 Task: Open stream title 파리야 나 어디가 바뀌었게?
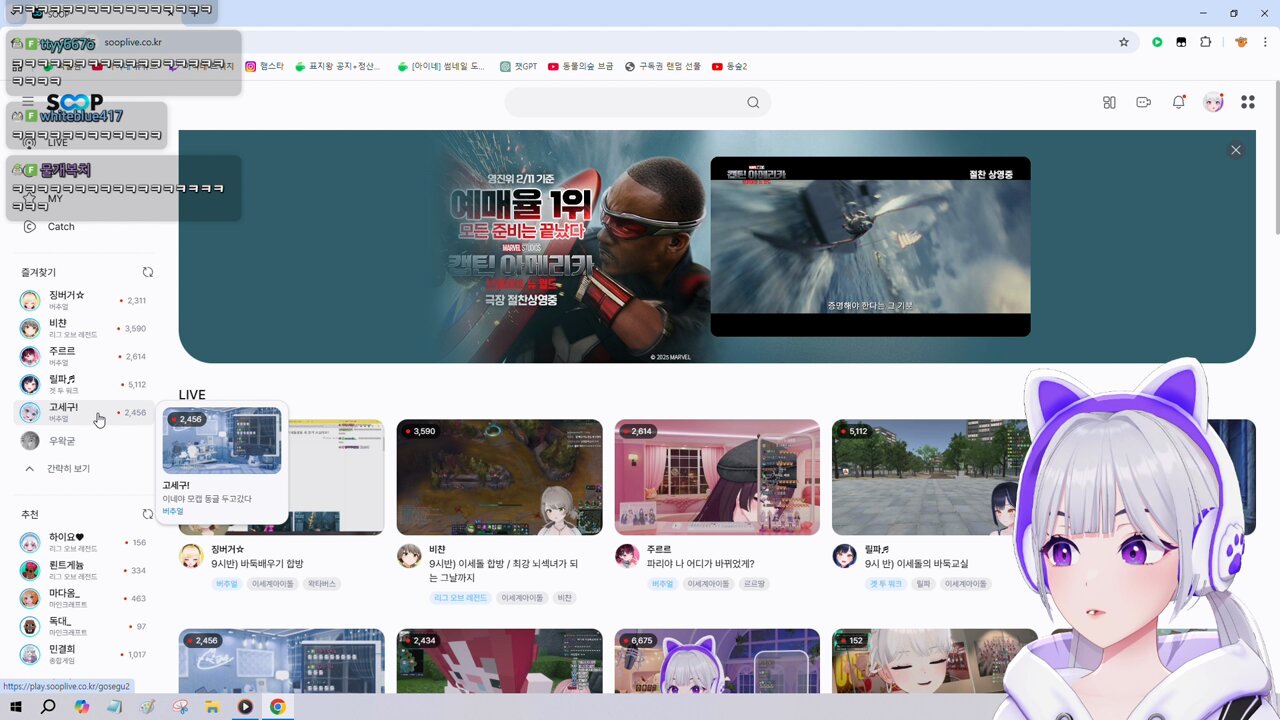[x=700, y=564]
